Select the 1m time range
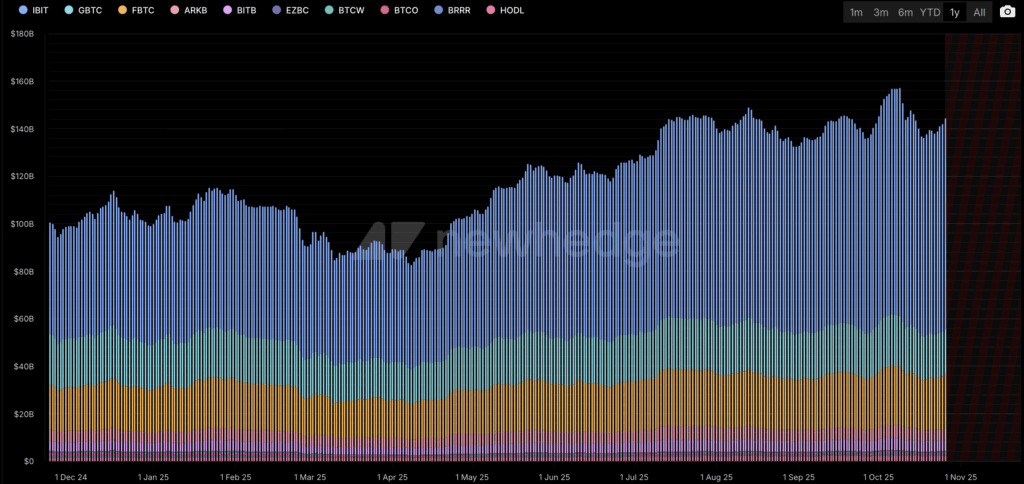The width and height of the screenshot is (1024, 484). pyautogui.click(x=856, y=12)
